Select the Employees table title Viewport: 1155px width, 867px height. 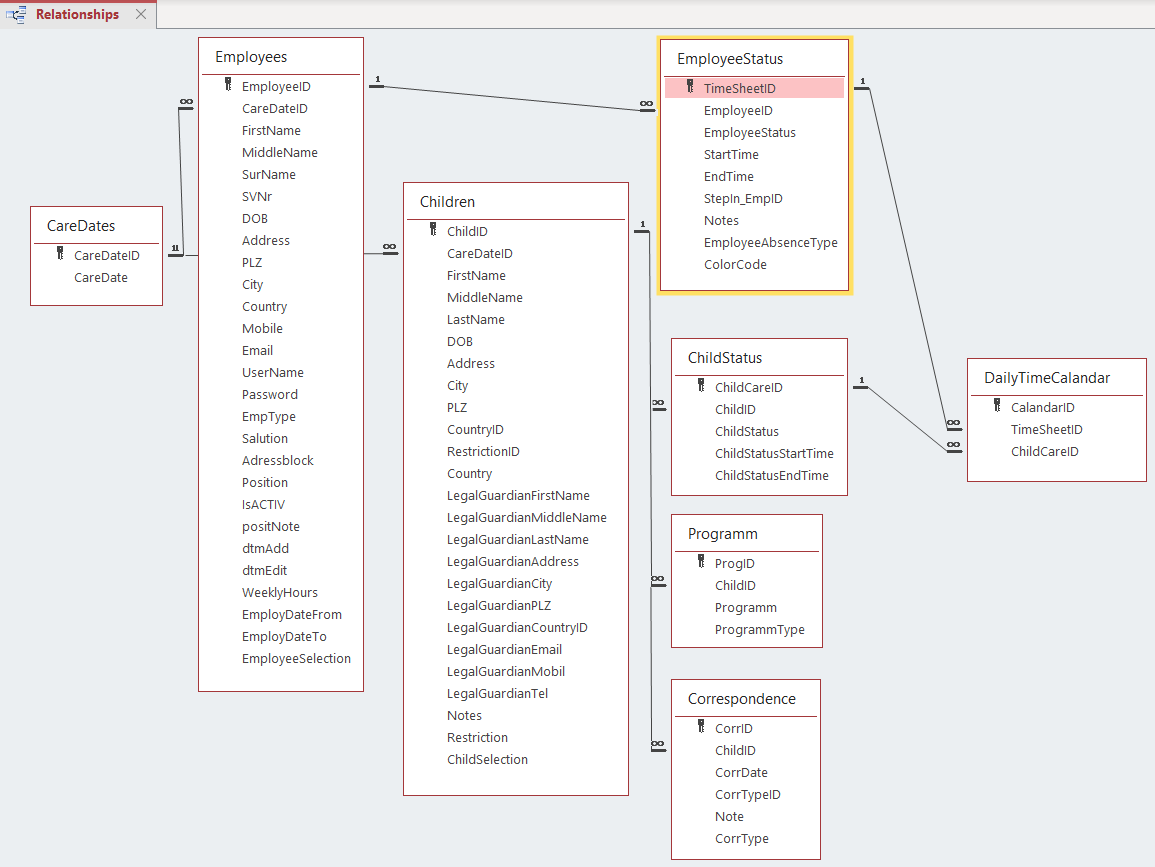pyautogui.click(x=251, y=57)
